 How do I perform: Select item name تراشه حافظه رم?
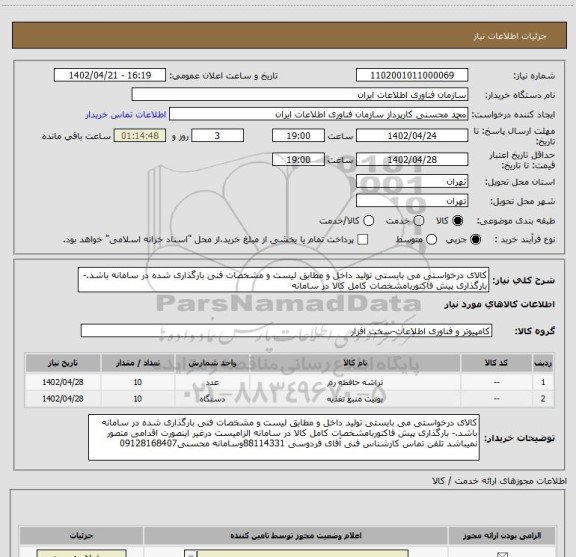[355, 382]
